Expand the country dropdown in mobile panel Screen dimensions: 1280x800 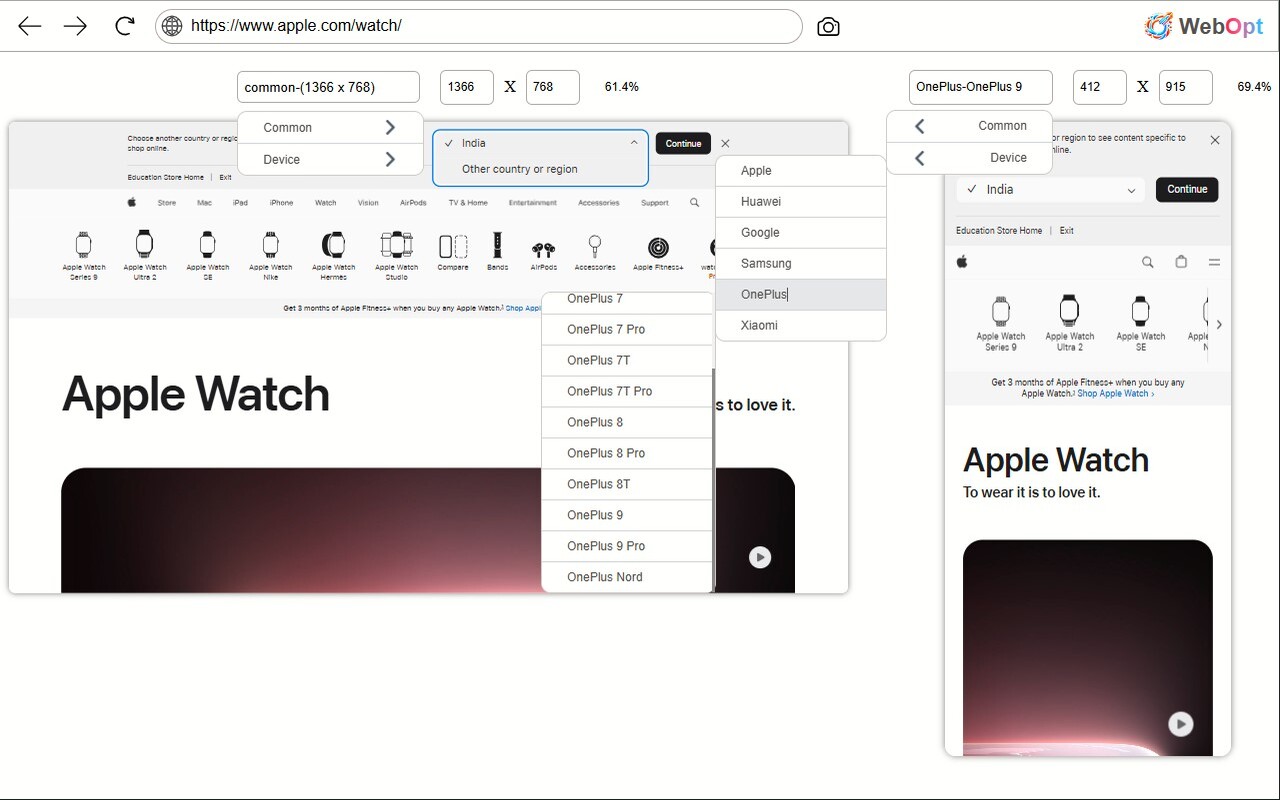(x=1131, y=189)
